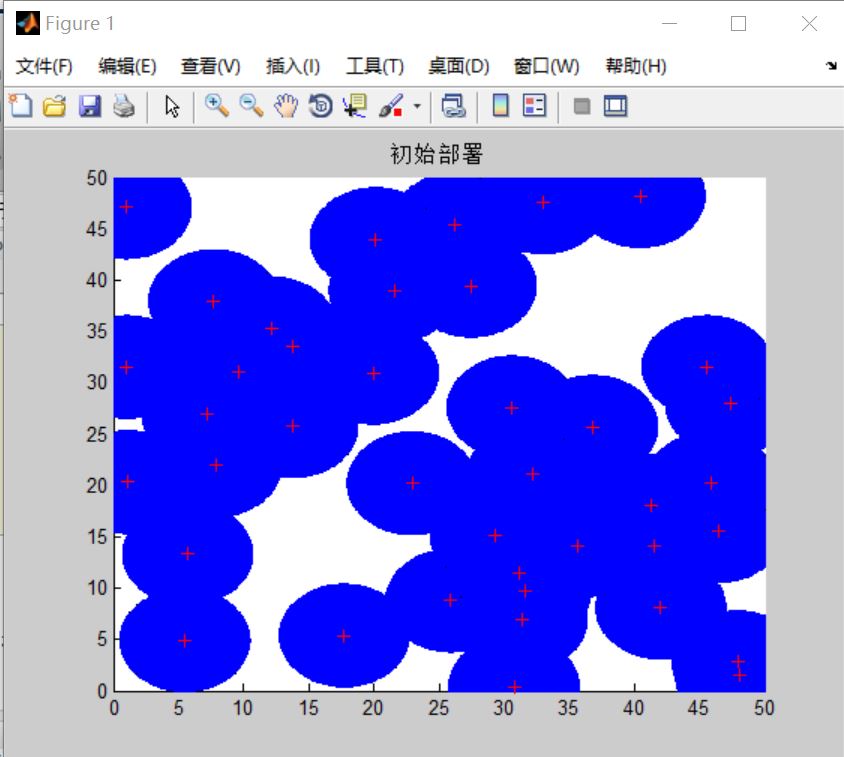Click the New Figure toolbar icon
Image resolution: width=844 pixels, height=757 pixels.
(x=20, y=106)
